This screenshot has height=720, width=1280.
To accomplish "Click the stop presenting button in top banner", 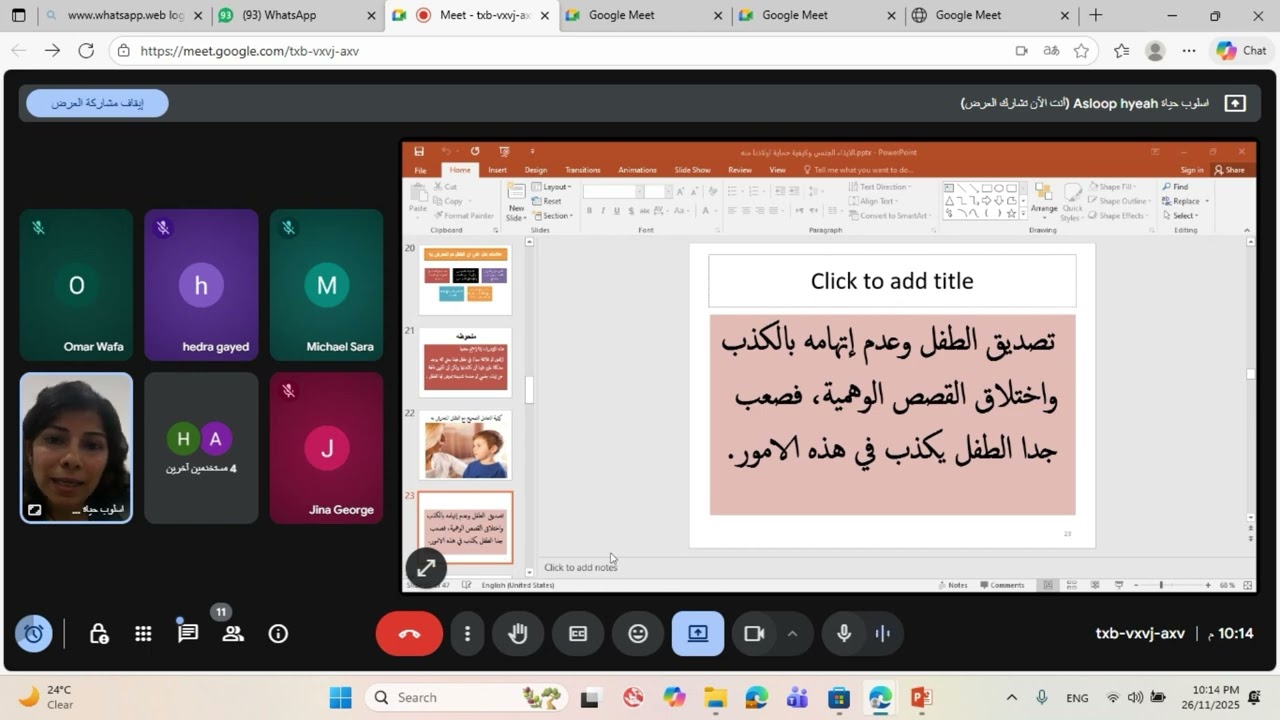I will coord(97,103).
